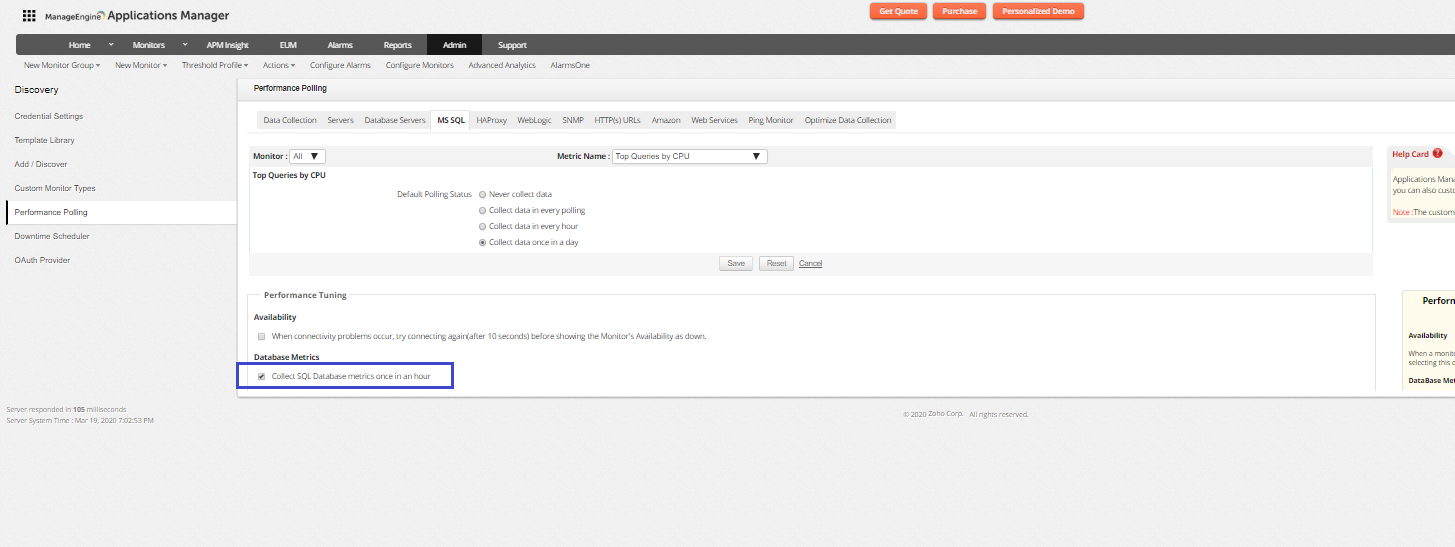Click the Discovery sidebar heading
This screenshot has width=1455, height=547.
coord(36,90)
